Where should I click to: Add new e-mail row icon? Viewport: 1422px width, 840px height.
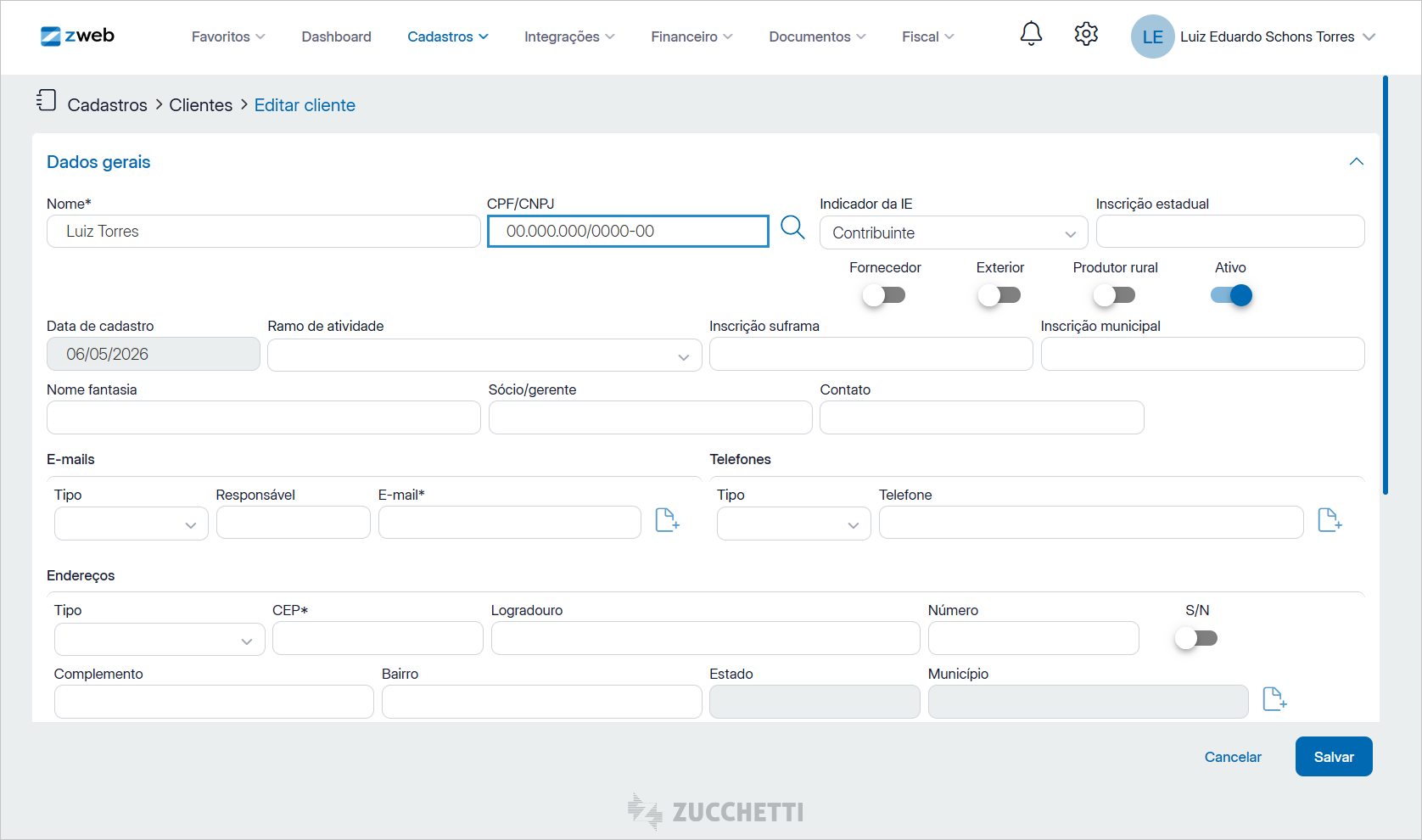click(668, 520)
